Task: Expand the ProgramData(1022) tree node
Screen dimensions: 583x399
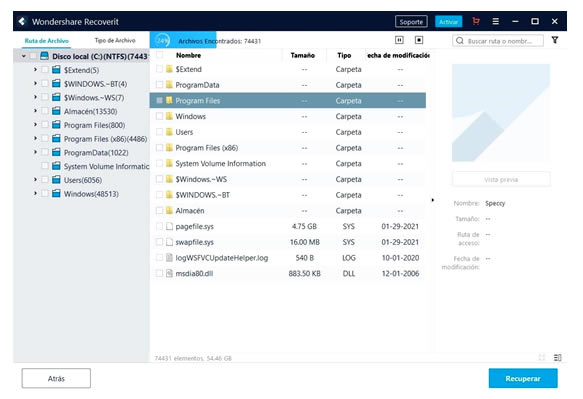Action: pos(35,152)
